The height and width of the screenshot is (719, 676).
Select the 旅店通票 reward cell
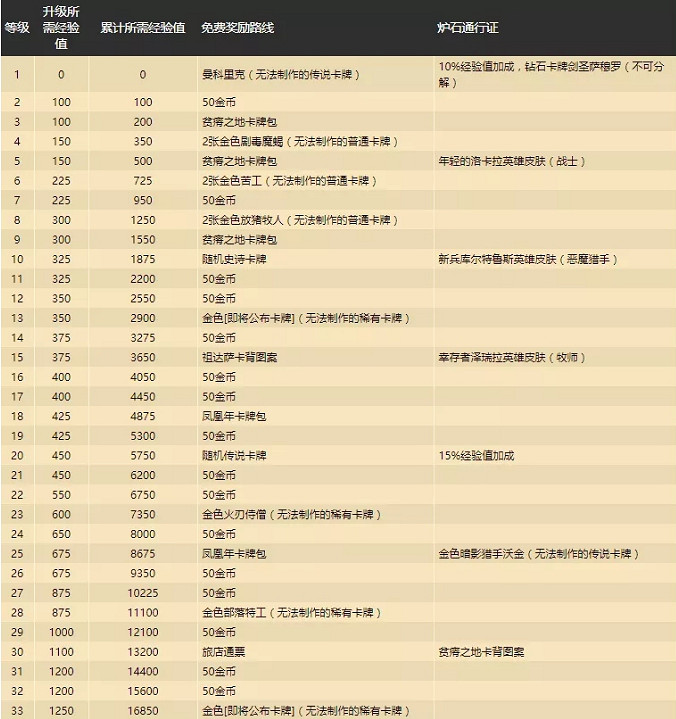223,652
